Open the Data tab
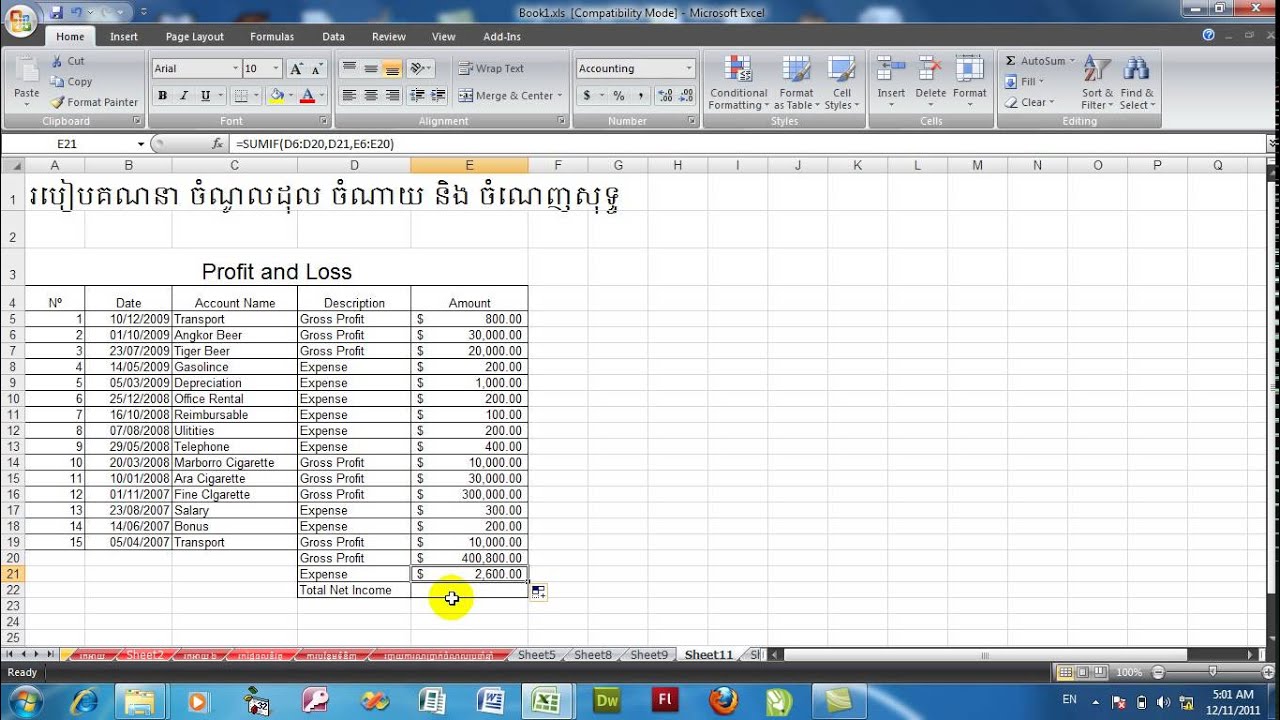 pyautogui.click(x=333, y=37)
